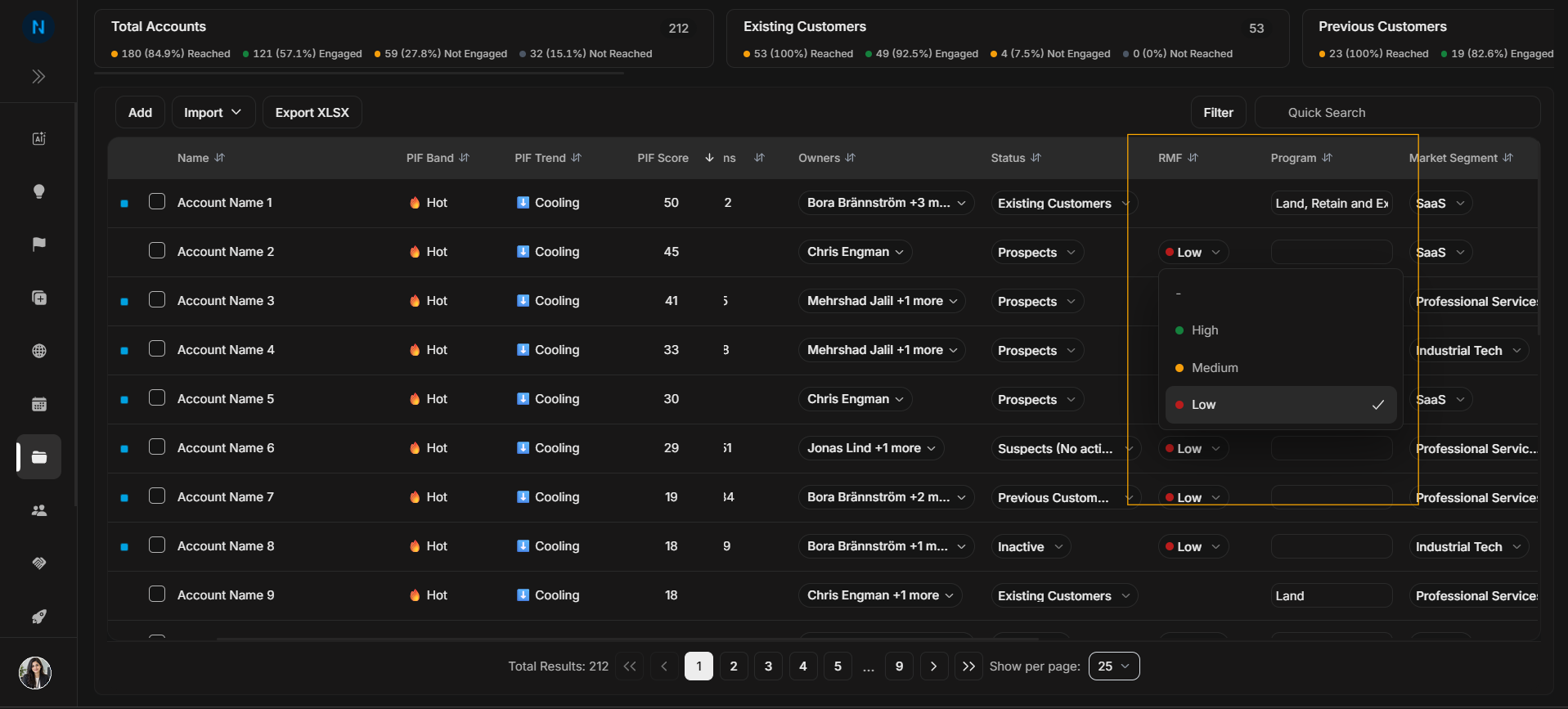Expand the sidebar with double chevron
This screenshot has width=1568, height=709.
pyautogui.click(x=38, y=77)
